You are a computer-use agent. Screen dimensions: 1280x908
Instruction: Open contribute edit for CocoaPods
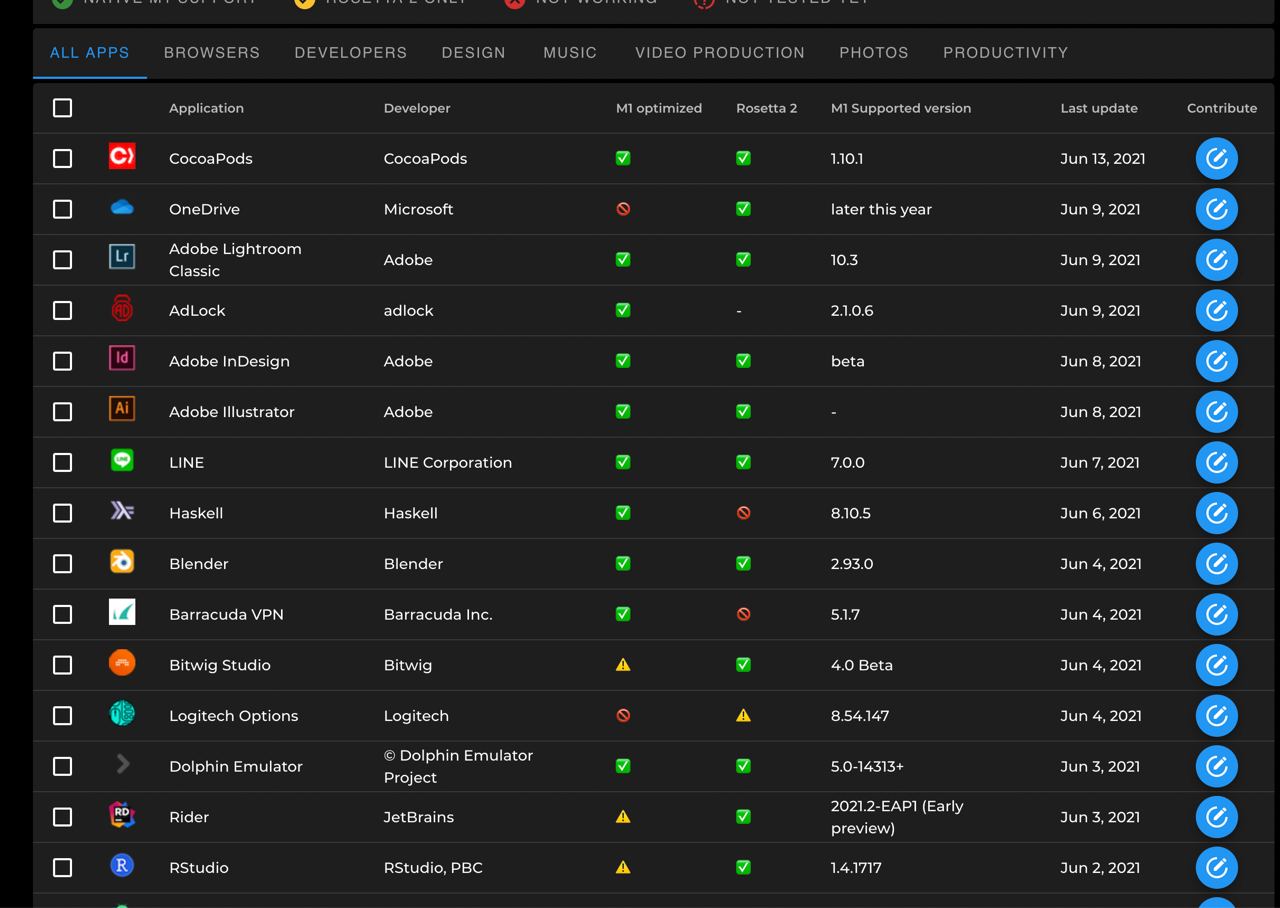coord(1217,158)
